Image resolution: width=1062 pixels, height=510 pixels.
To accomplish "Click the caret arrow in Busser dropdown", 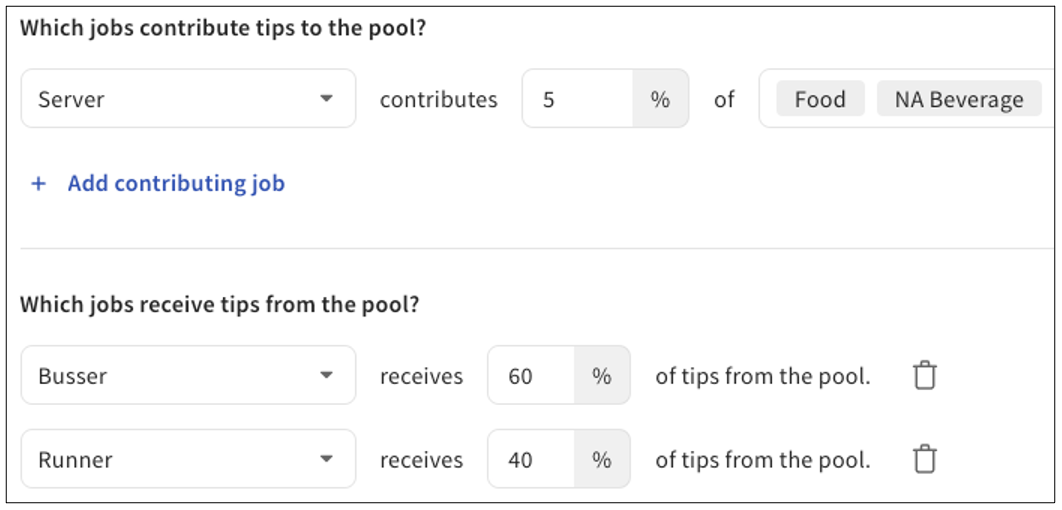I will click(326, 376).
